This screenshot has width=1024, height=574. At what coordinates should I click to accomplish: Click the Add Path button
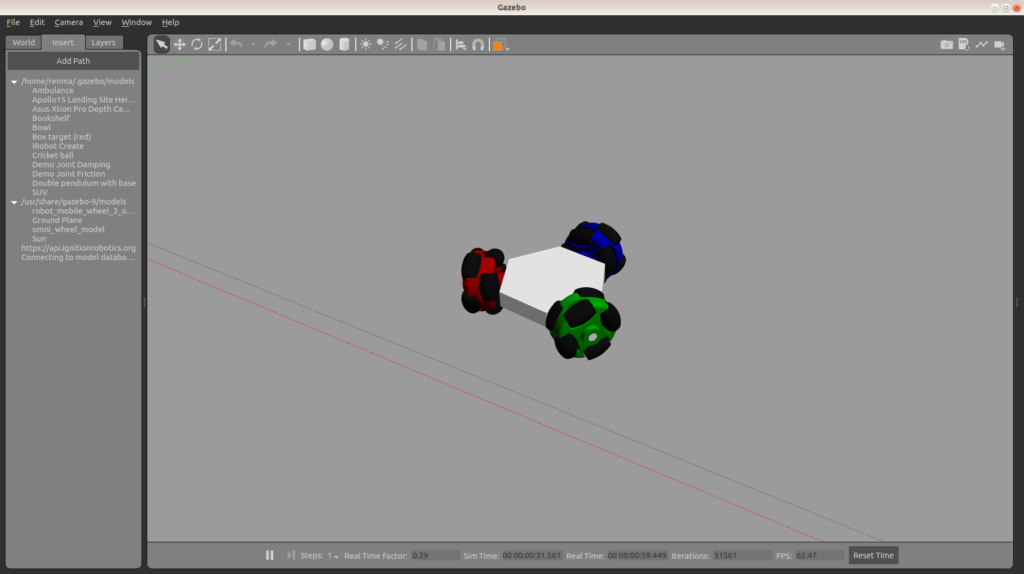[73, 61]
